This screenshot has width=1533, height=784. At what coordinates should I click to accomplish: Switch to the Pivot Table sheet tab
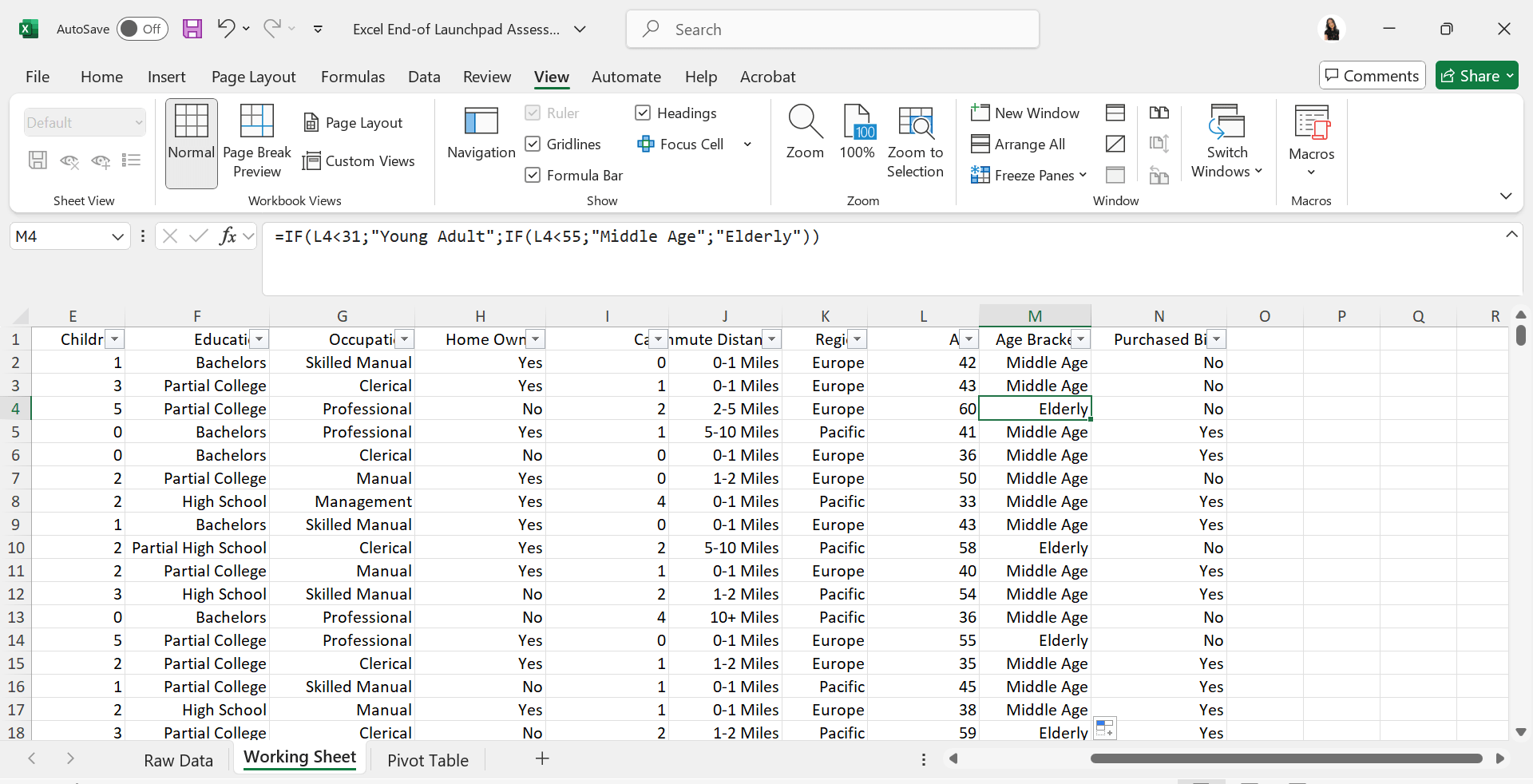click(427, 760)
